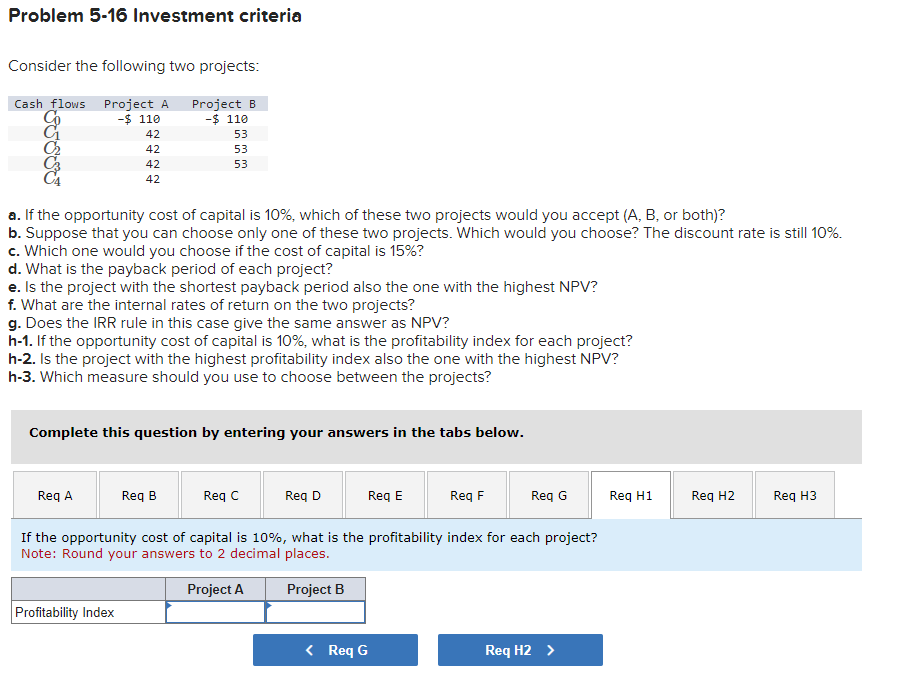Click the Project A profitability index input field
This screenshot has width=898, height=698.
216,612
